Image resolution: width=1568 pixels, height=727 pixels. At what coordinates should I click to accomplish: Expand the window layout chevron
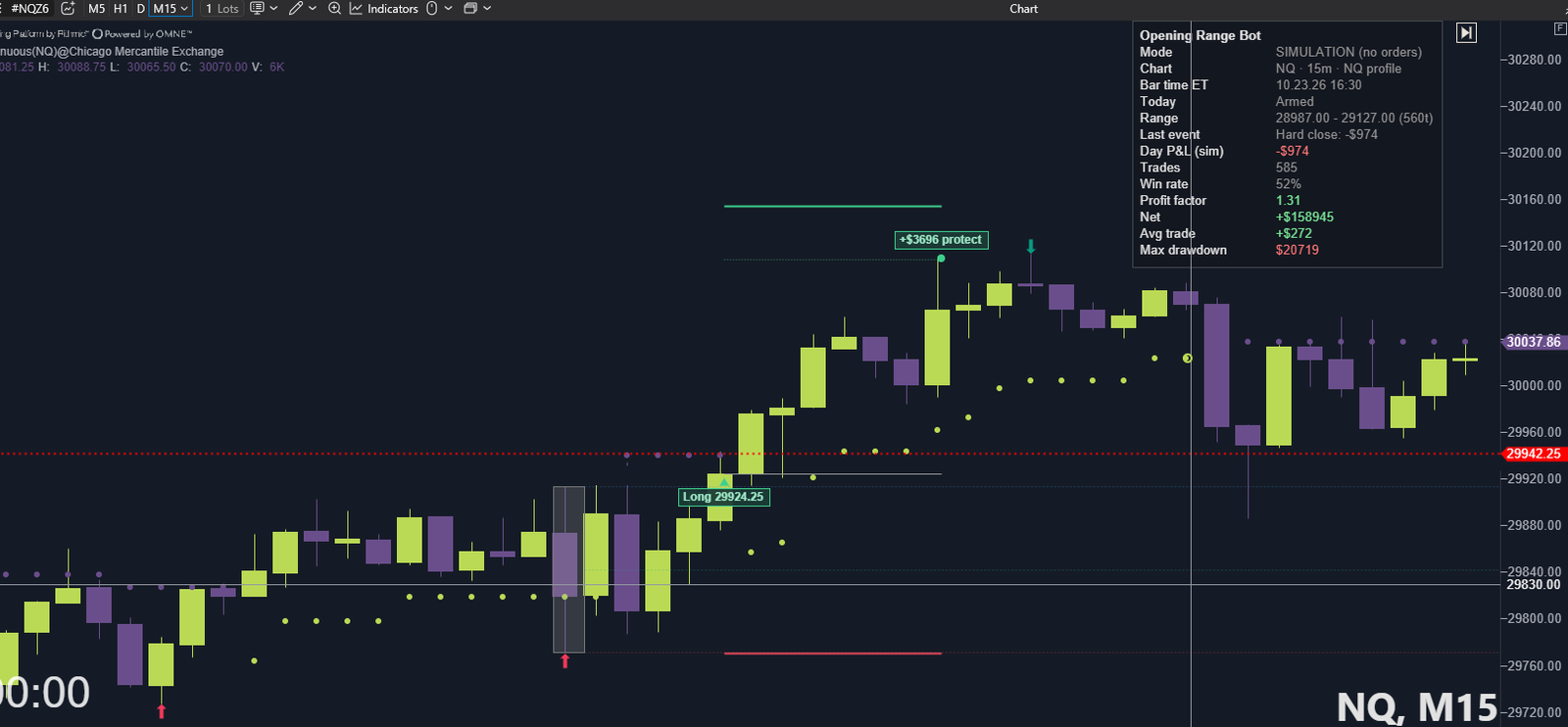pos(487,8)
